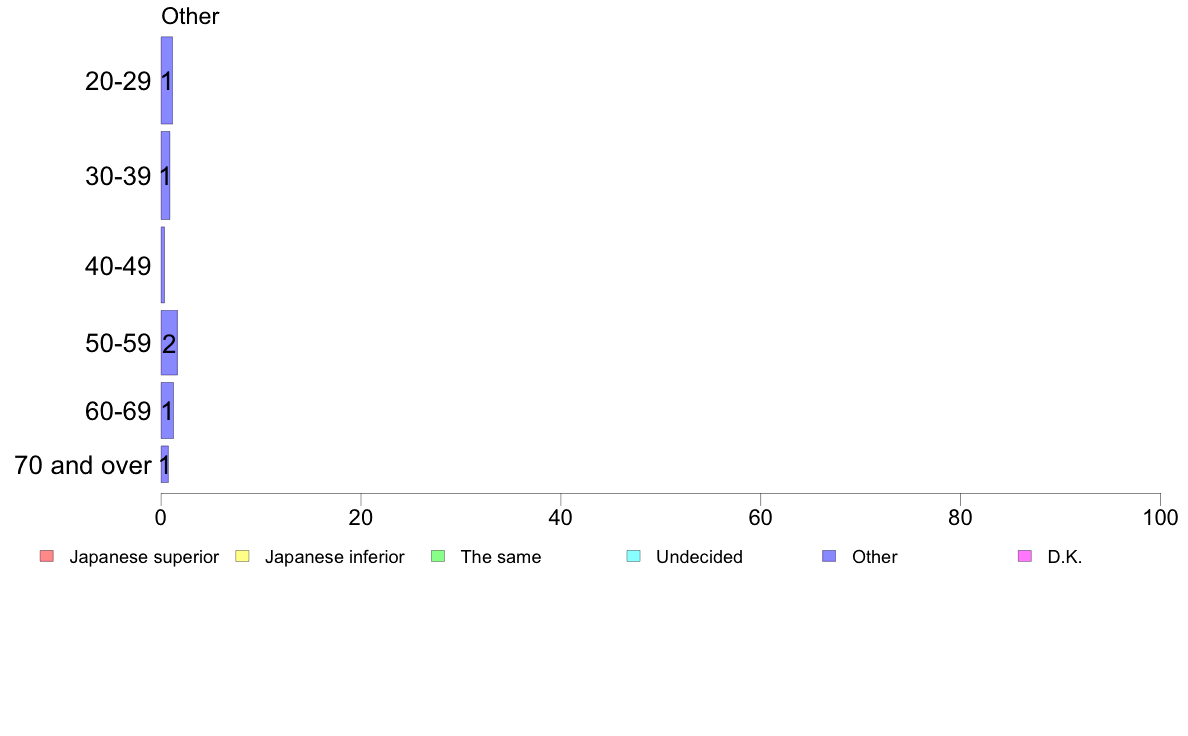Select the thin 40-49 bar
The width and height of the screenshot is (1188, 736).
(163, 265)
